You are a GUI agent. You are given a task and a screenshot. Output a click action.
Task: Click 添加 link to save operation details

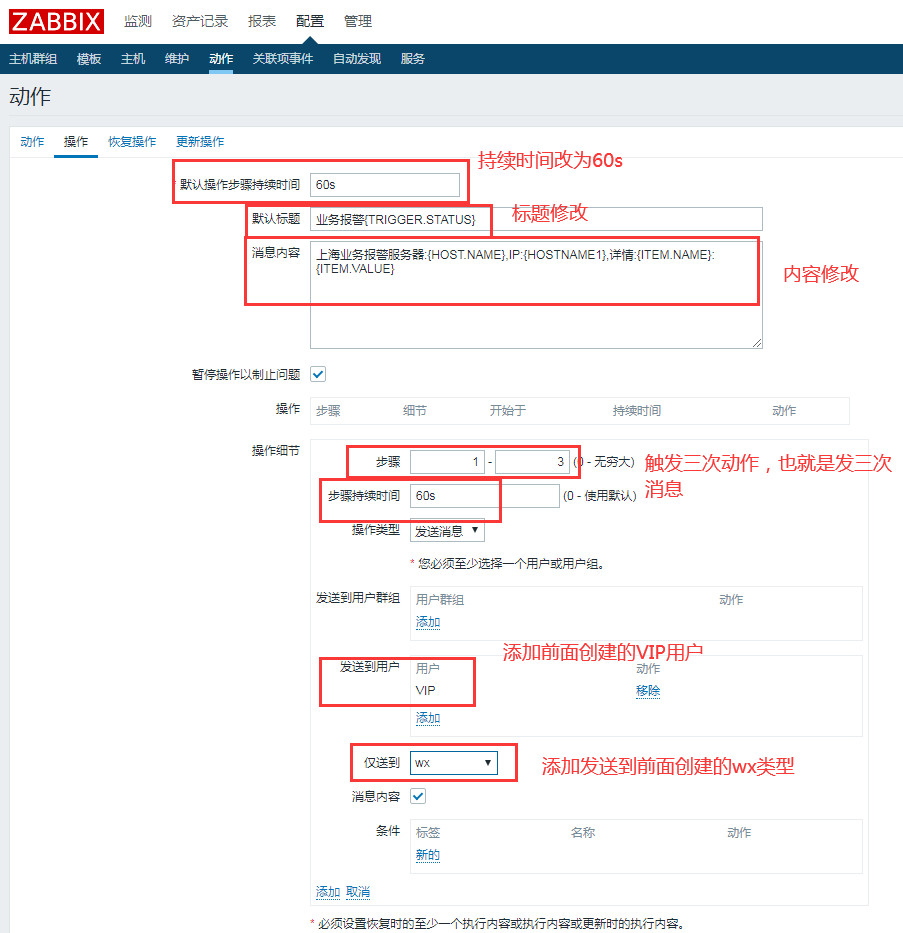328,892
